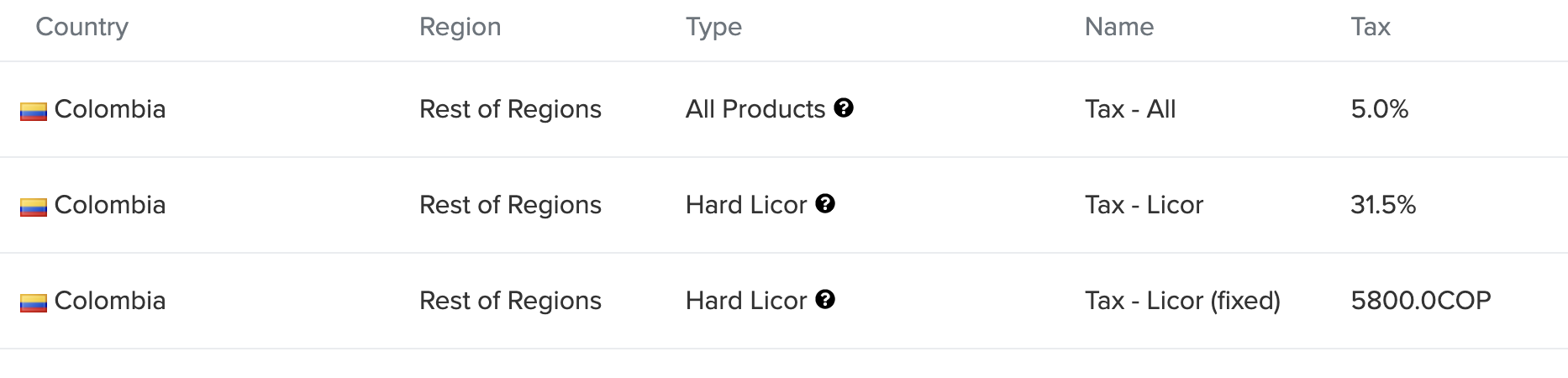Open the Tax - All entry
Screen dimensions: 1568x378
pyautogui.click(x=1129, y=109)
